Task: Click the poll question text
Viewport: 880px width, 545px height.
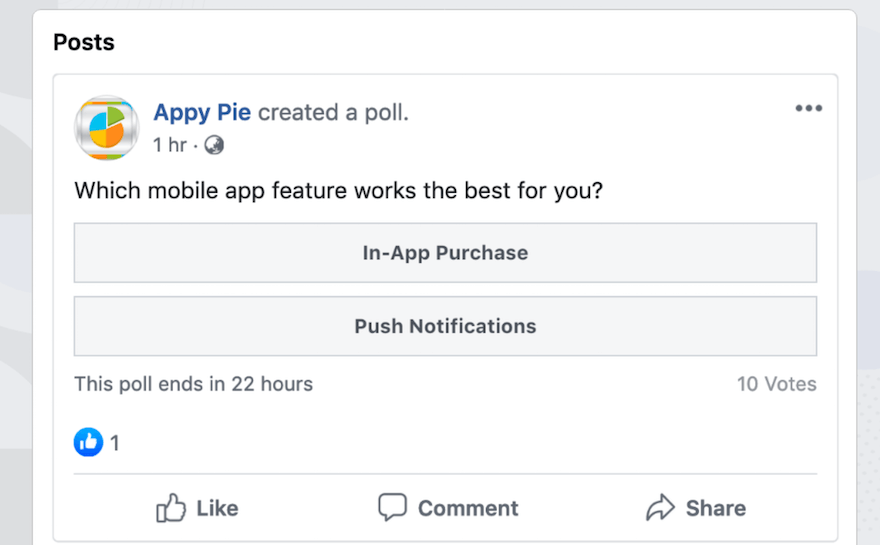Action: [338, 191]
